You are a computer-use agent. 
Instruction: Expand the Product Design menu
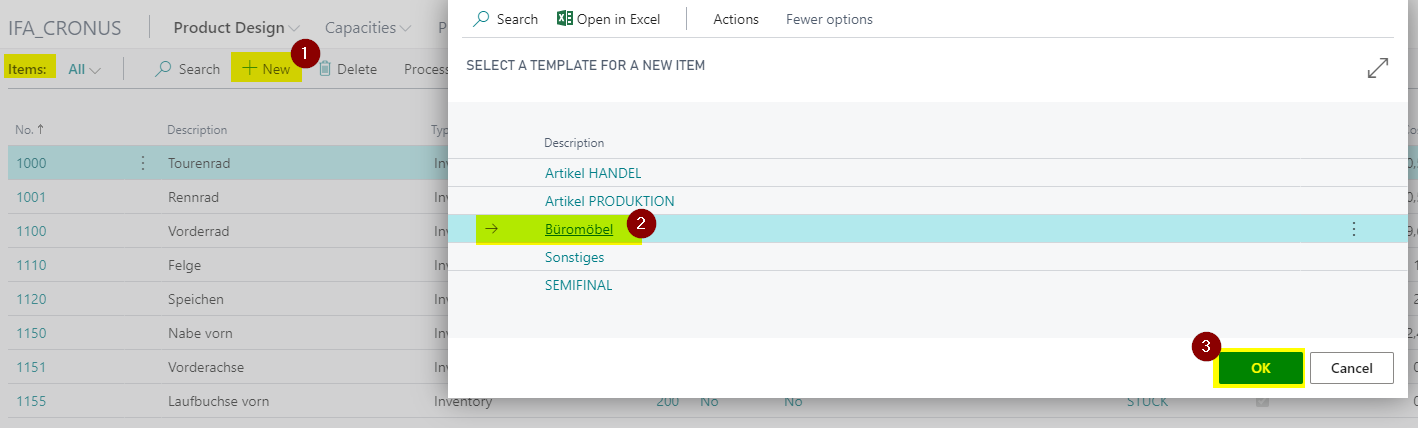[237, 28]
